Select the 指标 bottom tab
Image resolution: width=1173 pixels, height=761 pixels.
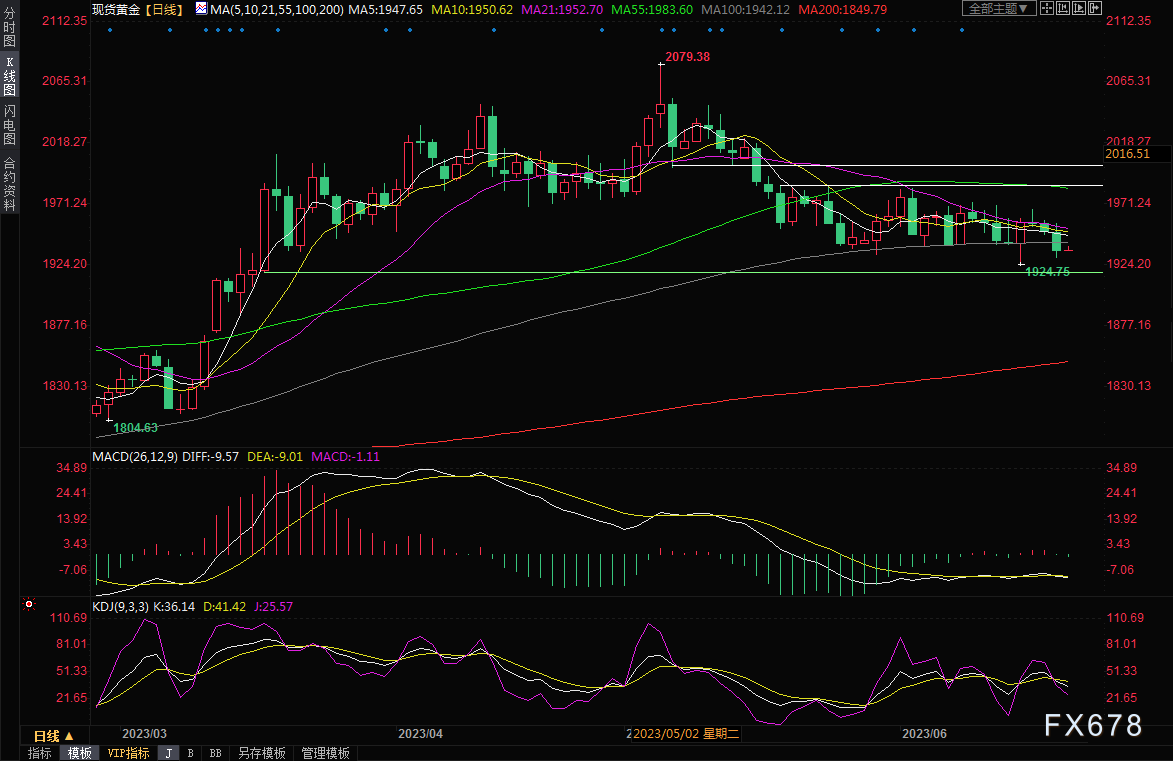coord(40,753)
